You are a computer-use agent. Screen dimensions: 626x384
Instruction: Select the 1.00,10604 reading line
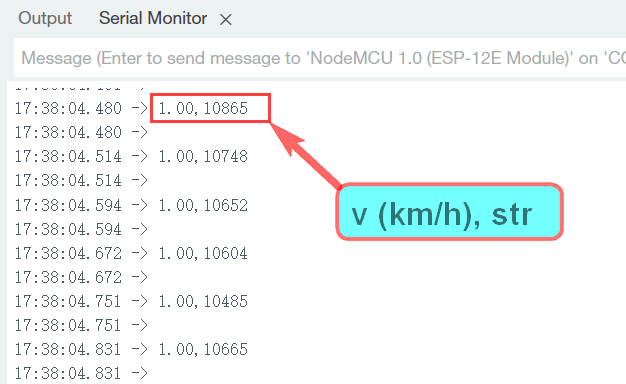pyautogui.click(x=131, y=253)
